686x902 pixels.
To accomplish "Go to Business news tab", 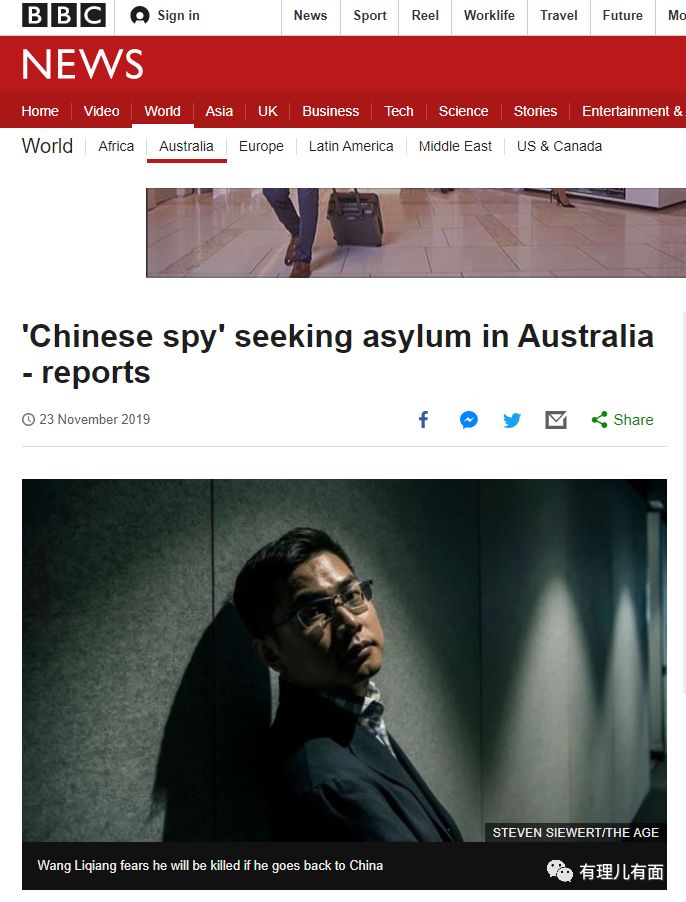I will (331, 111).
